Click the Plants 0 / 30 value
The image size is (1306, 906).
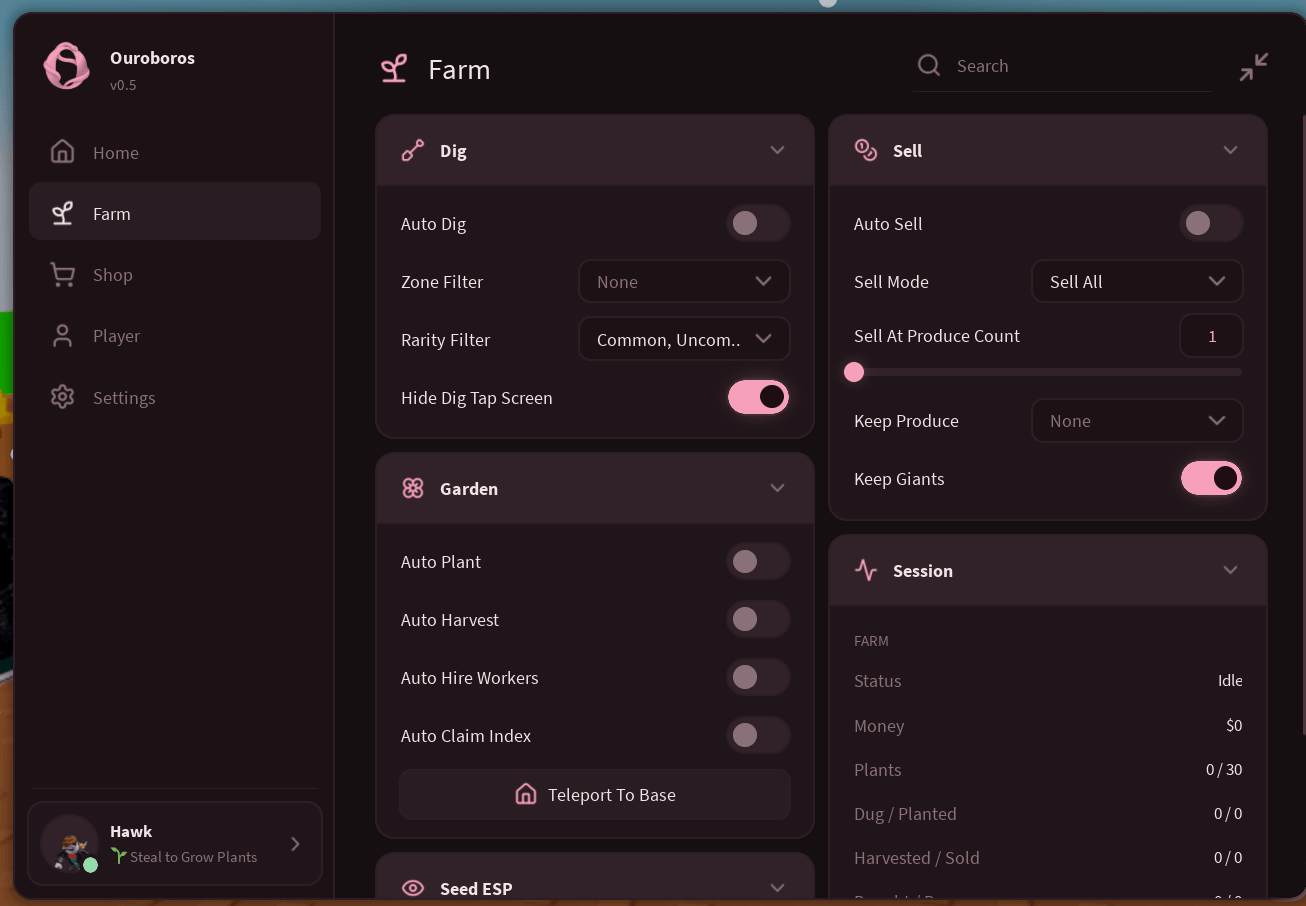click(1224, 770)
